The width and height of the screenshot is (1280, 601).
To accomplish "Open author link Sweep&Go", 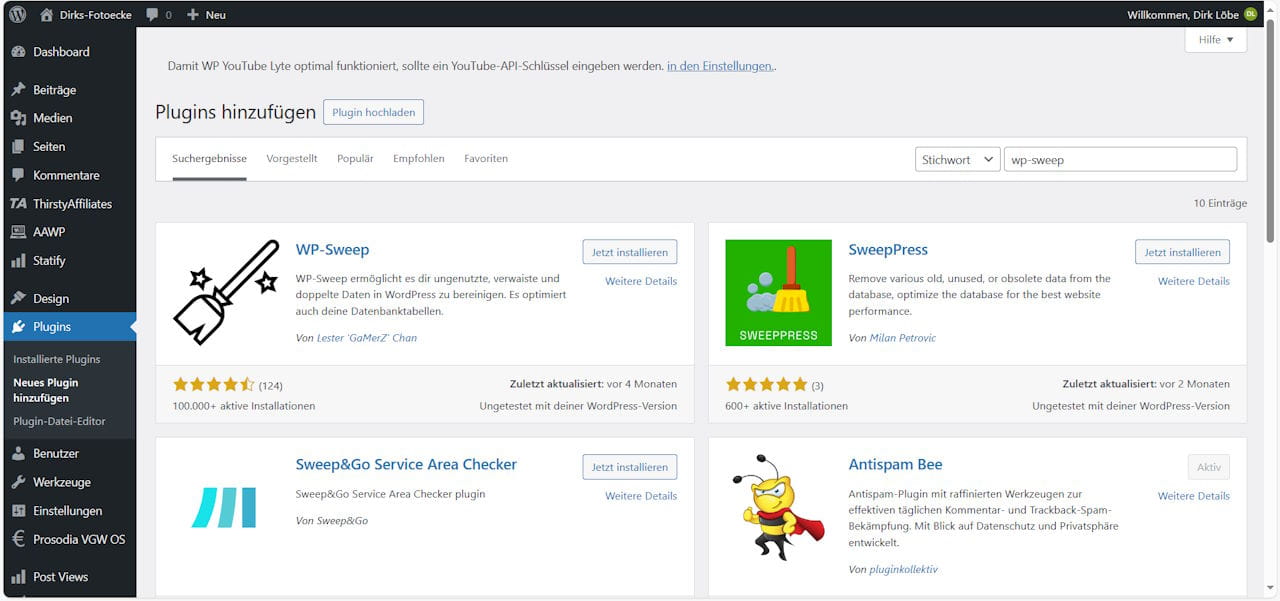I will coord(340,521).
